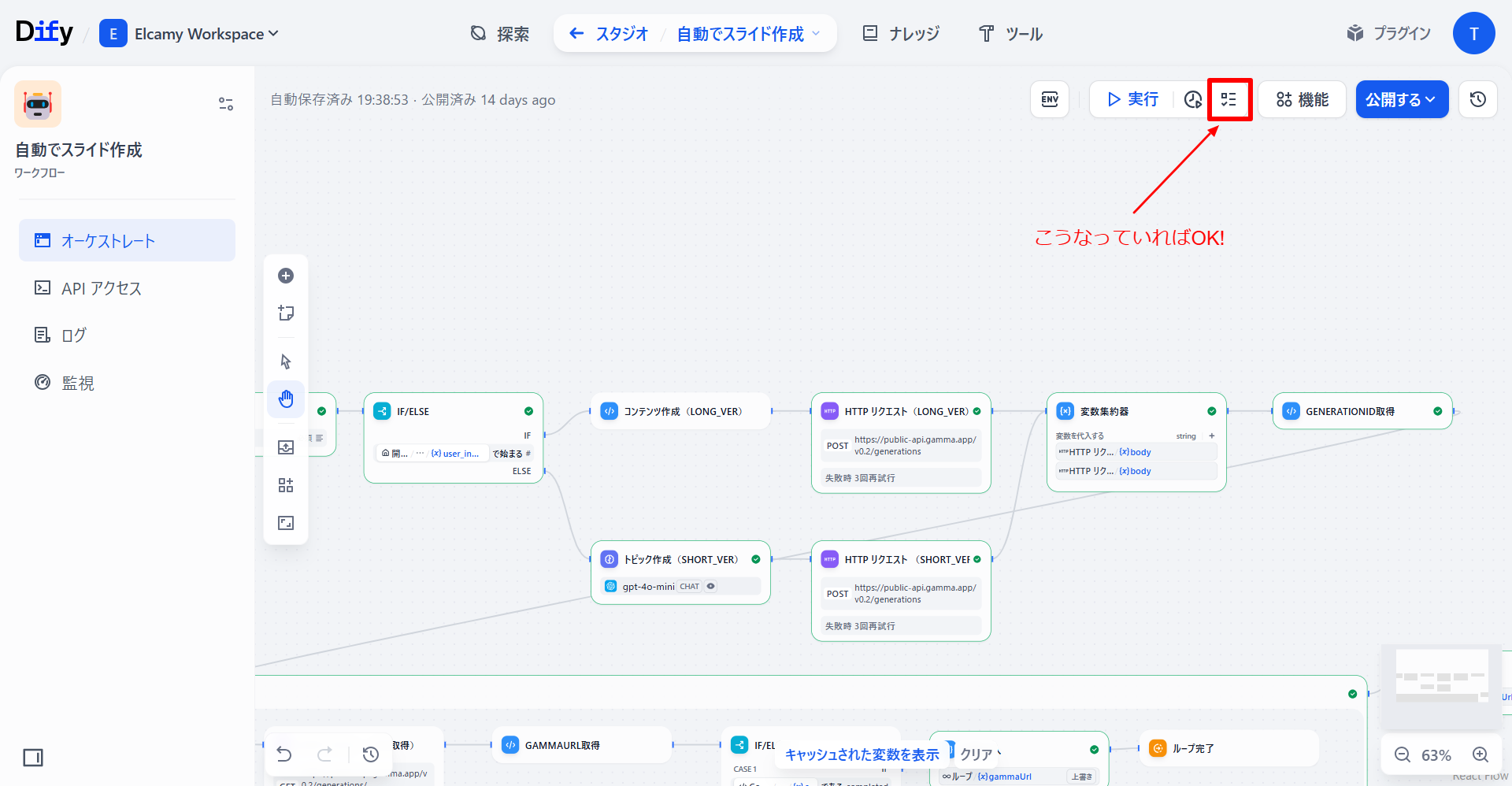
Task: Click the undo arrow icon
Action: click(x=284, y=754)
